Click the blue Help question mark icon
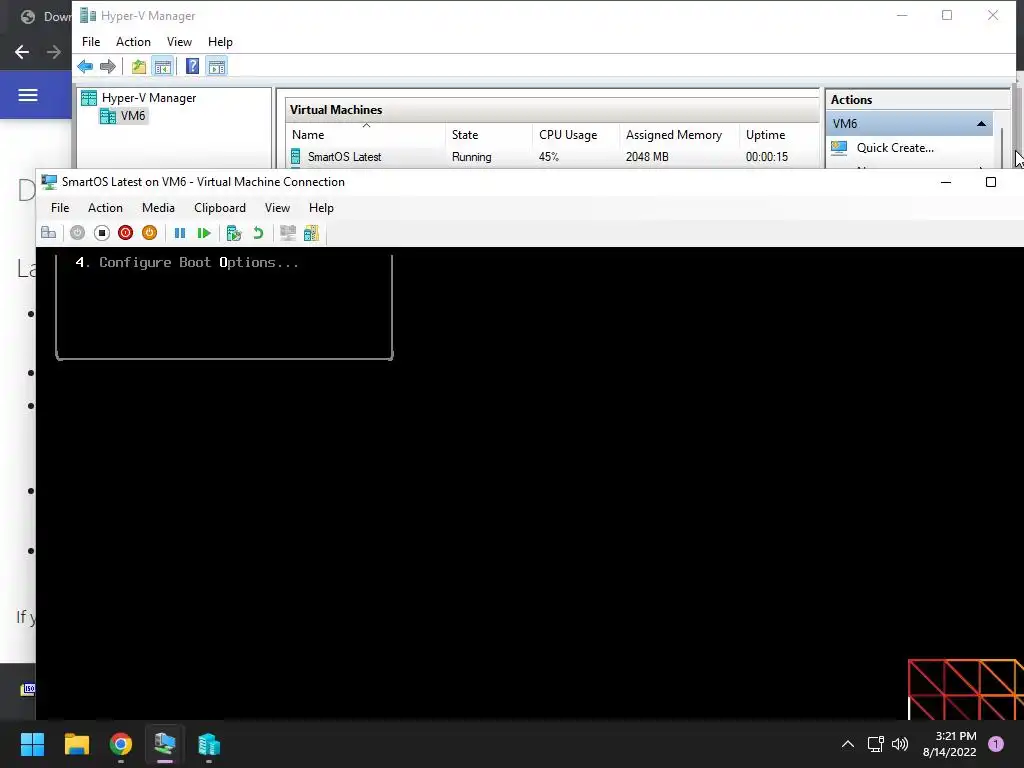The image size is (1024, 768). tap(193, 66)
